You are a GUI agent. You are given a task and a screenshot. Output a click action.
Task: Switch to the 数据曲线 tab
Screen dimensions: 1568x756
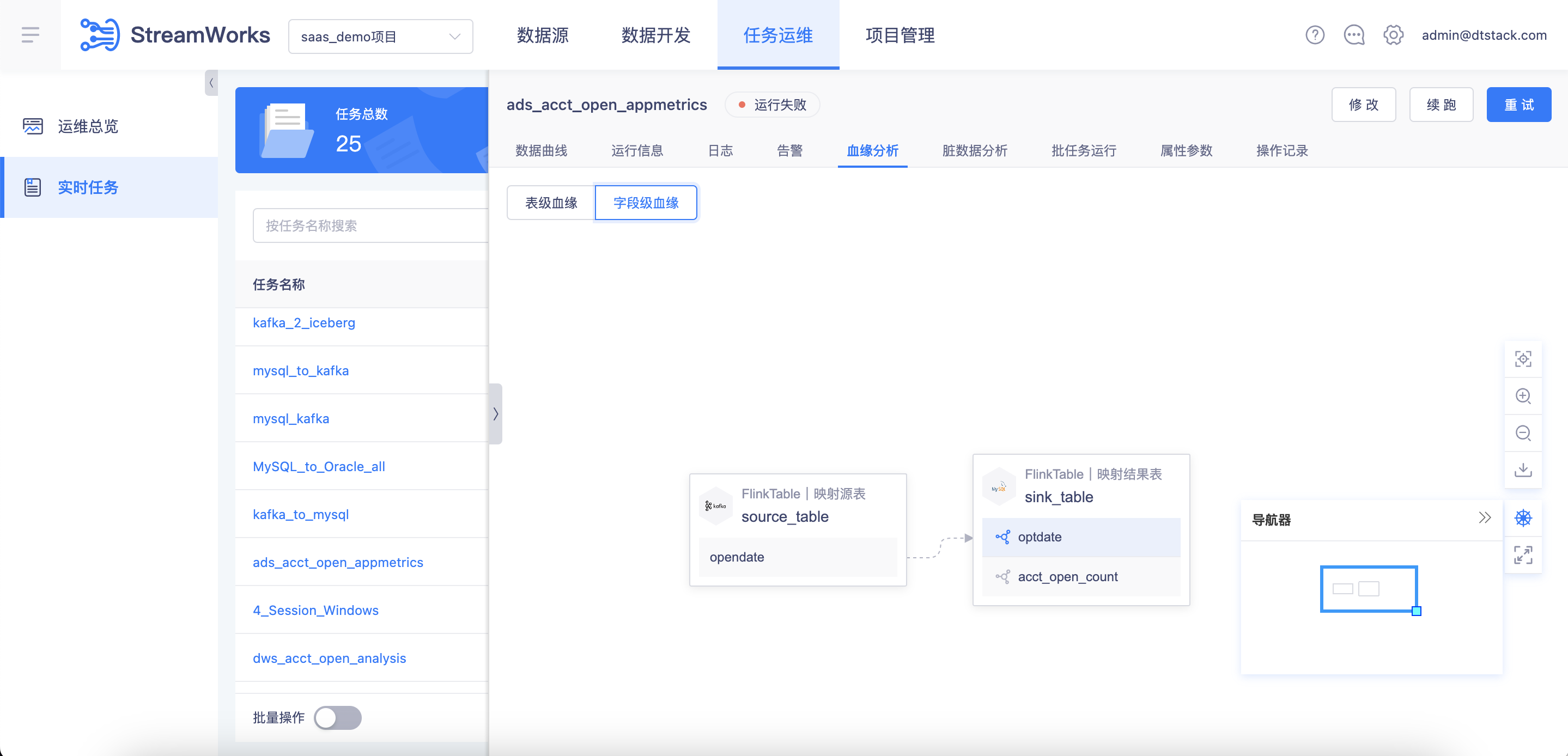point(541,150)
